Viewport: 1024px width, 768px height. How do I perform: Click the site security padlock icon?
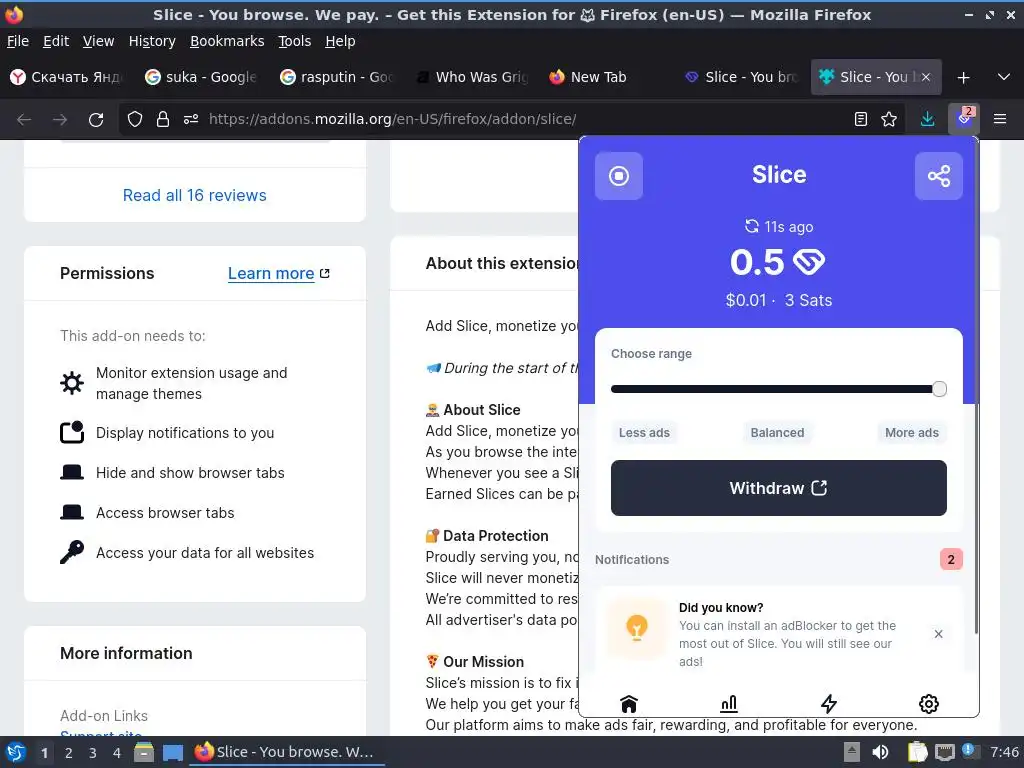(x=163, y=119)
